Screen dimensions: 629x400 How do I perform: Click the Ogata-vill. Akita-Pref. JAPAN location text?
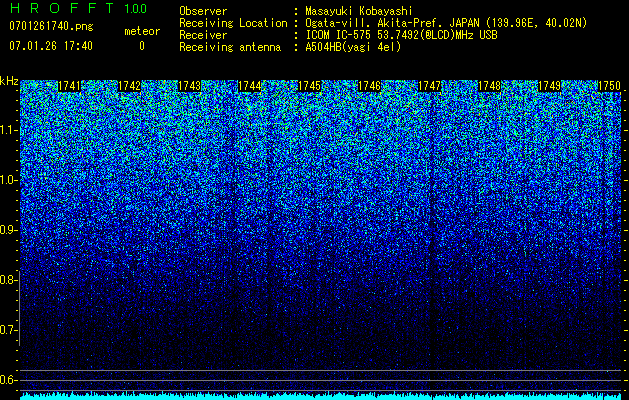click(446, 23)
